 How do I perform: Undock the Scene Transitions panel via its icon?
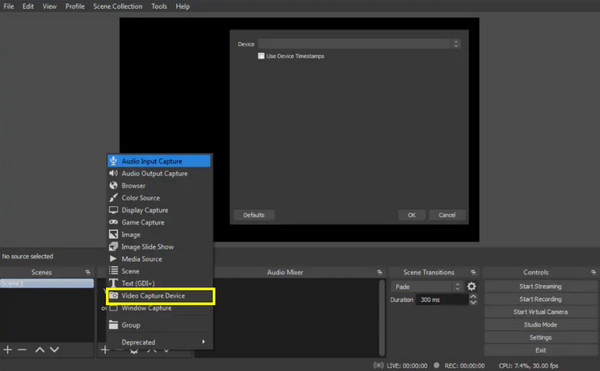[473, 272]
